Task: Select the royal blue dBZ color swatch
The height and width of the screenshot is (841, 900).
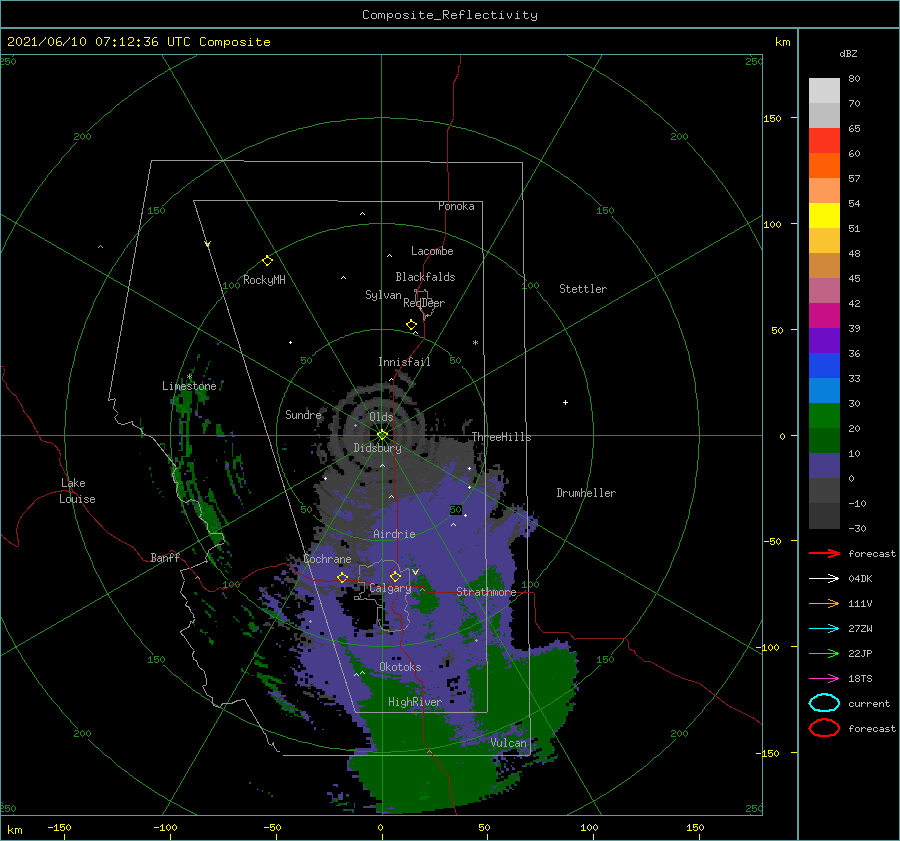Action: pyautogui.click(x=824, y=365)
